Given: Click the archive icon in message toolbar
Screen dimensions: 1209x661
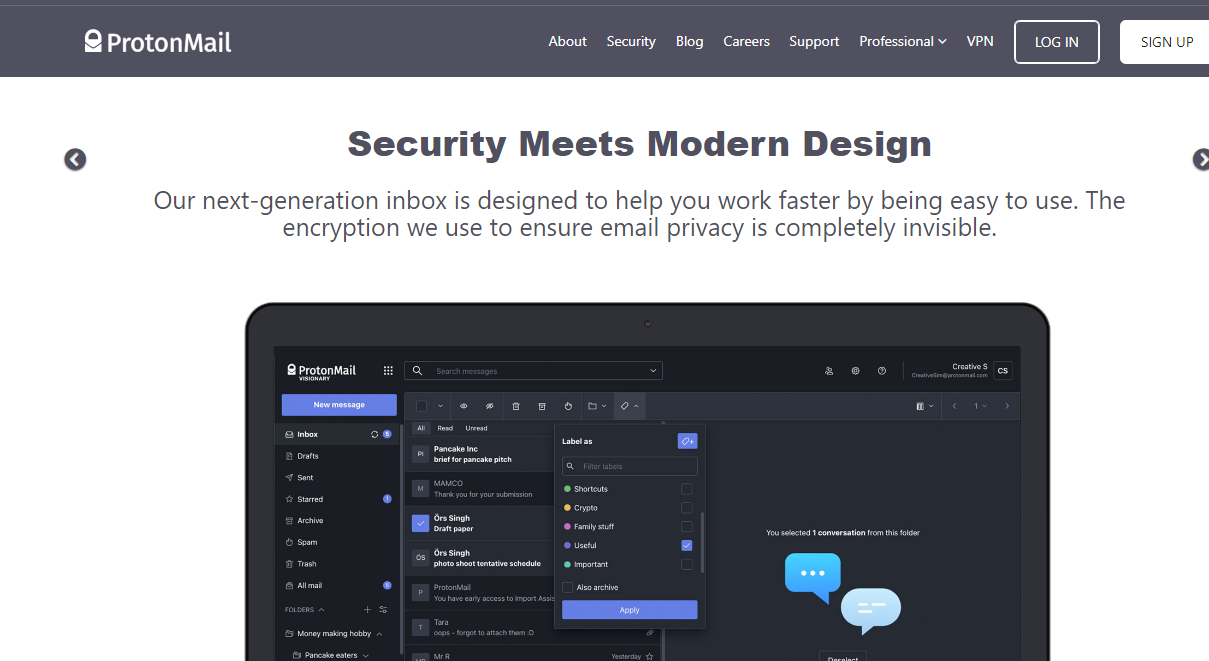Looking at the screenshot, I should tap(542, 406).
